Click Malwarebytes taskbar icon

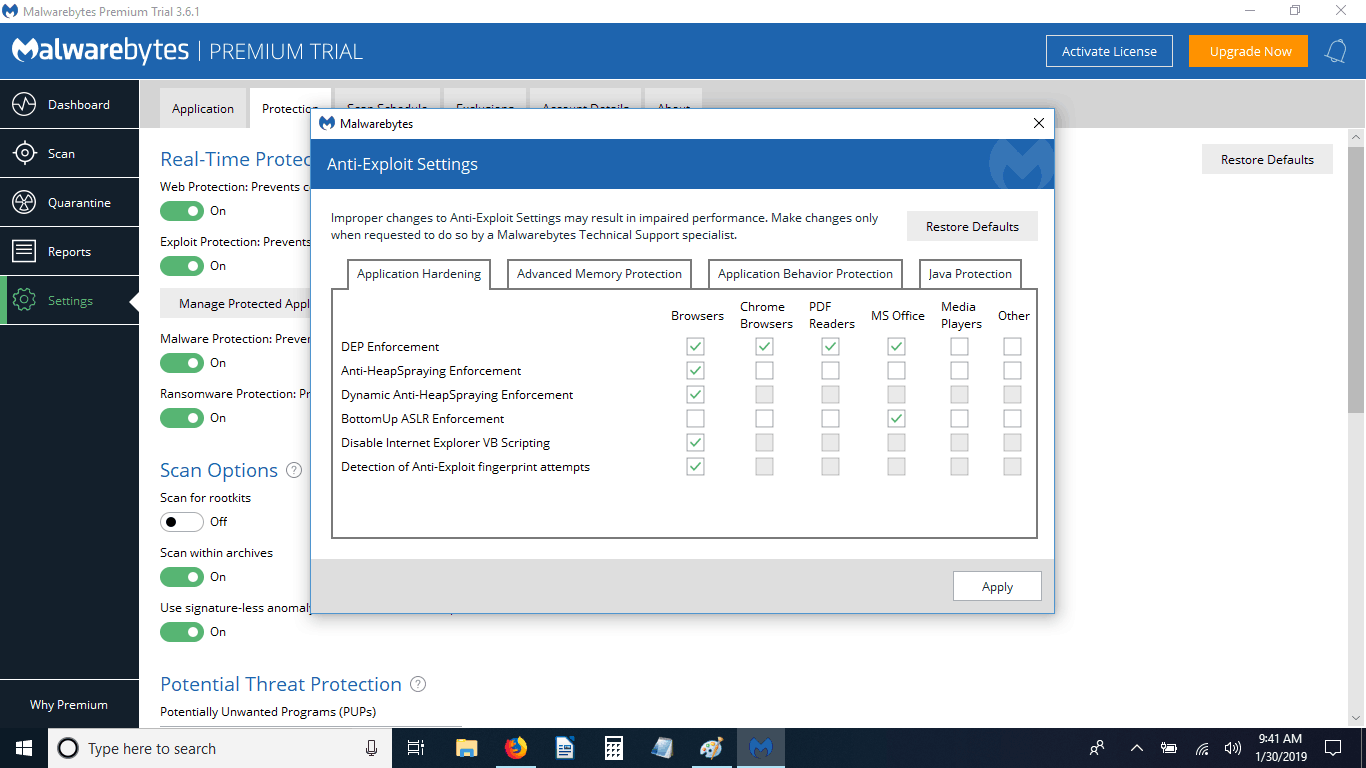click(x=761, y=748)
